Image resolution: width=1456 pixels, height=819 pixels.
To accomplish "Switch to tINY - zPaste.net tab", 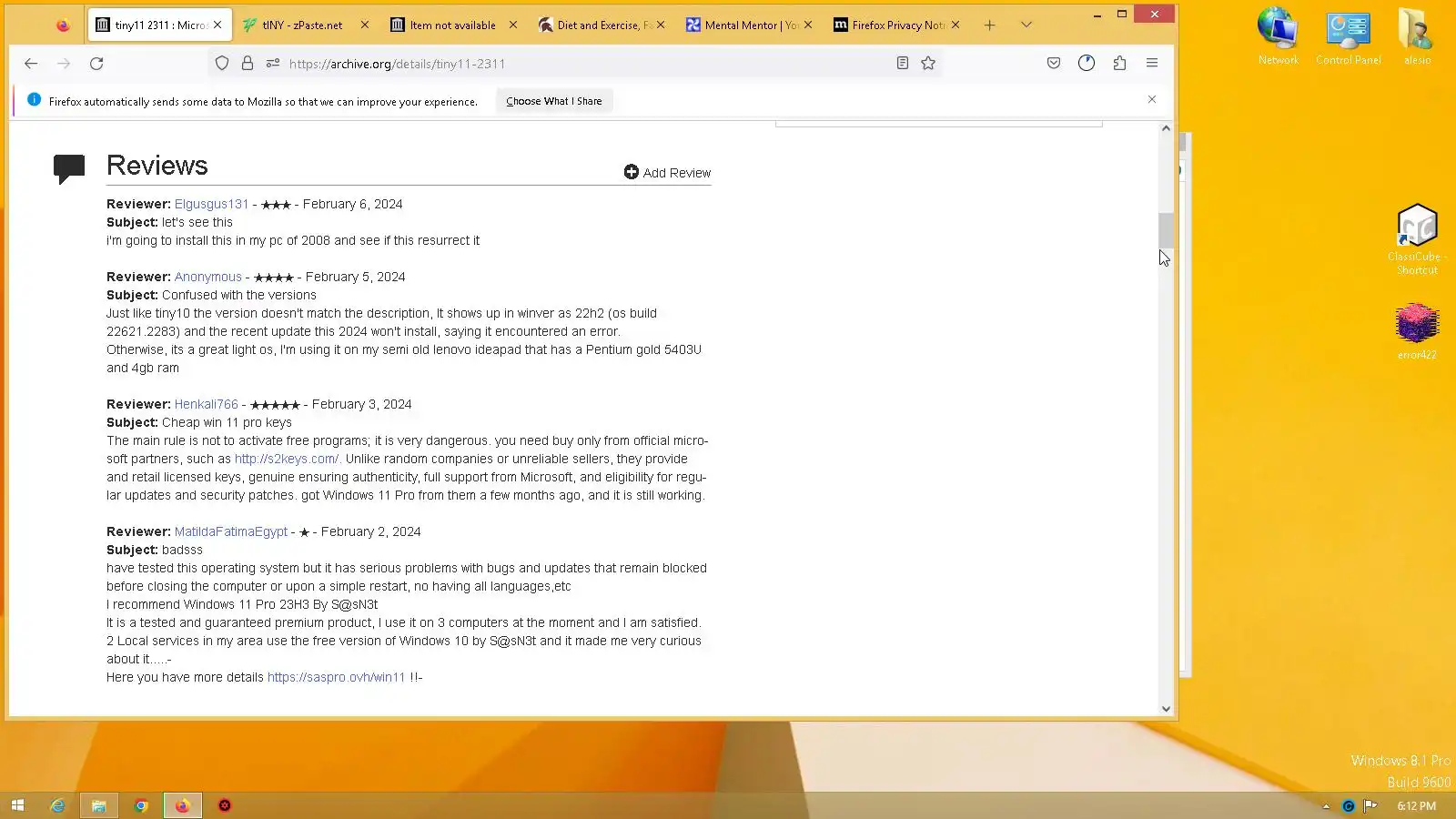I will (x=302, y=25).
